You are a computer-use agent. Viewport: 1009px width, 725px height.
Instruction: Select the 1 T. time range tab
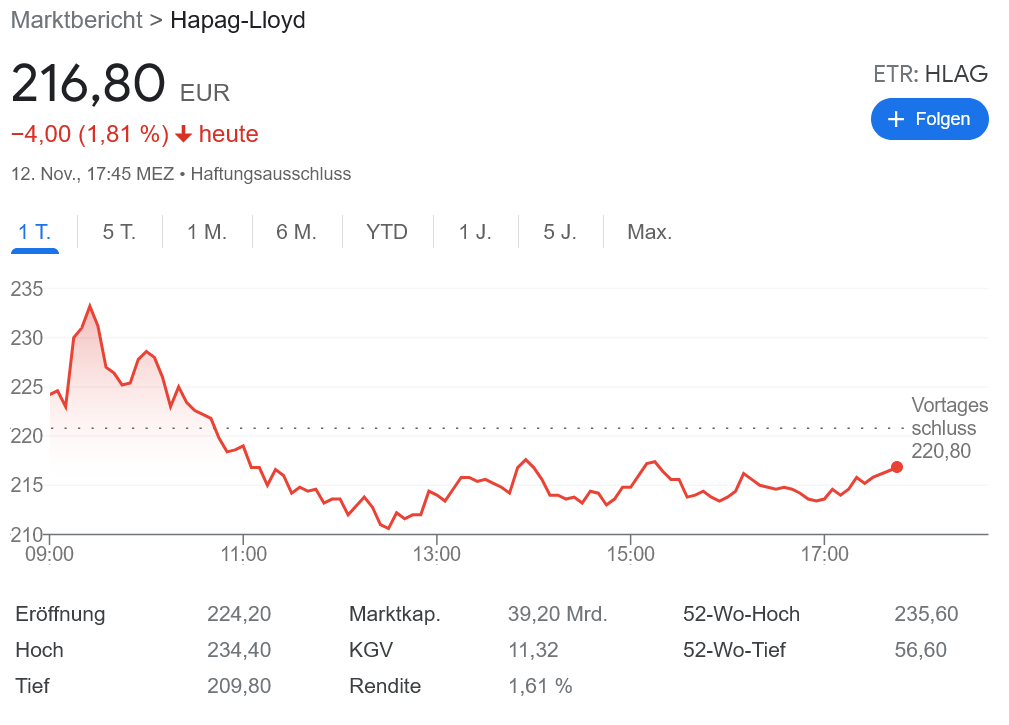(34, 232)
